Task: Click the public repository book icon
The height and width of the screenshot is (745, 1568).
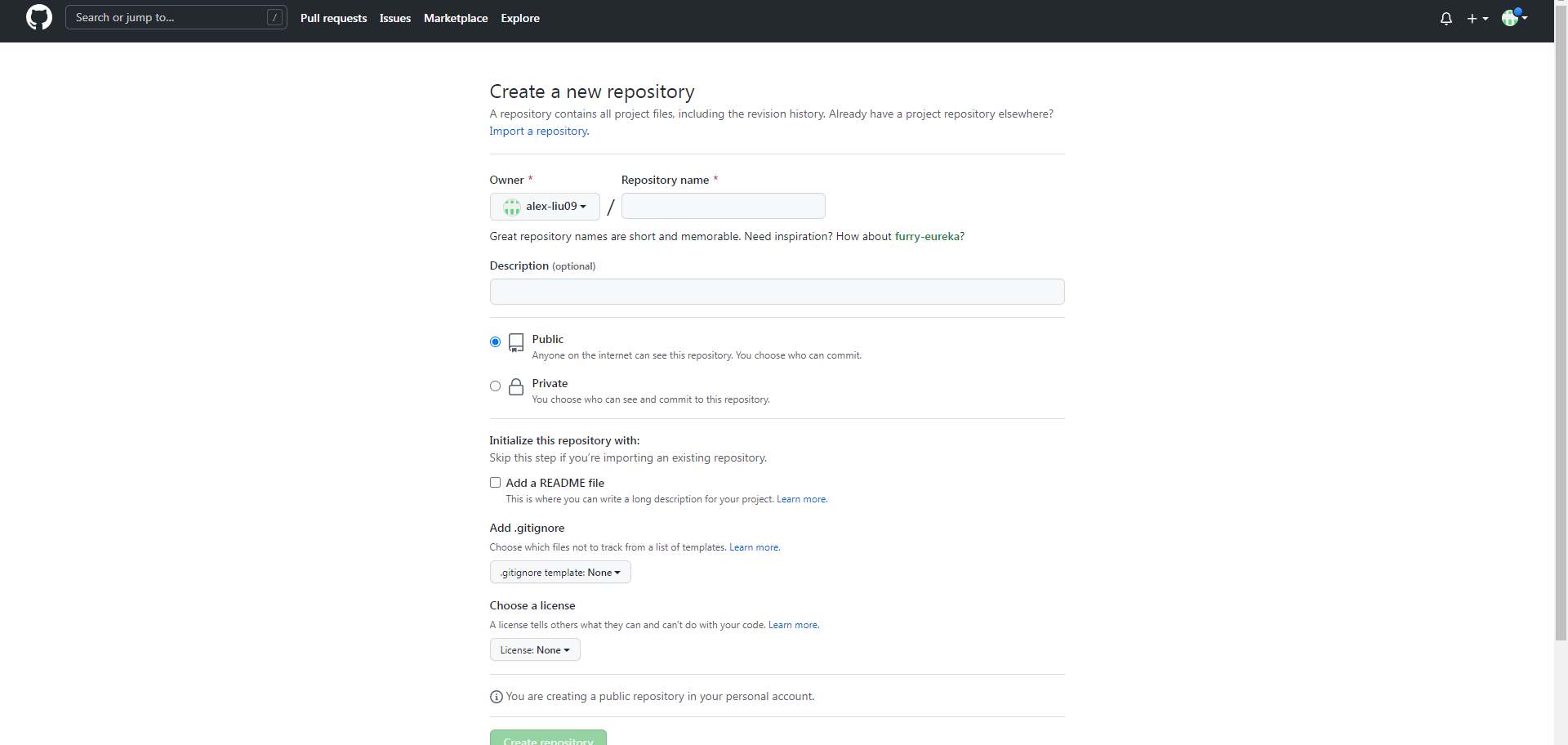Action: tap(515, 342)
